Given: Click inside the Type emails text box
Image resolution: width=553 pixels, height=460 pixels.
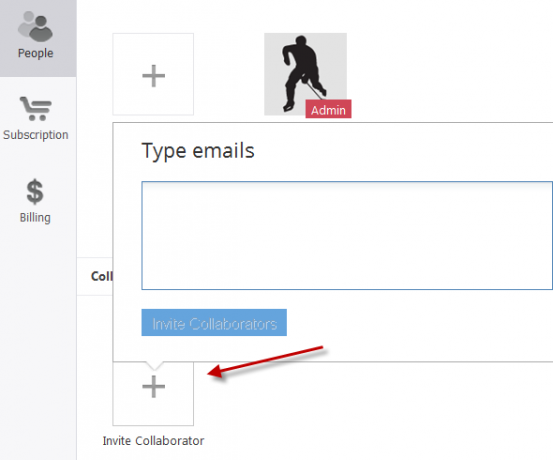Looking at the screenshot, I should point(347,235).
